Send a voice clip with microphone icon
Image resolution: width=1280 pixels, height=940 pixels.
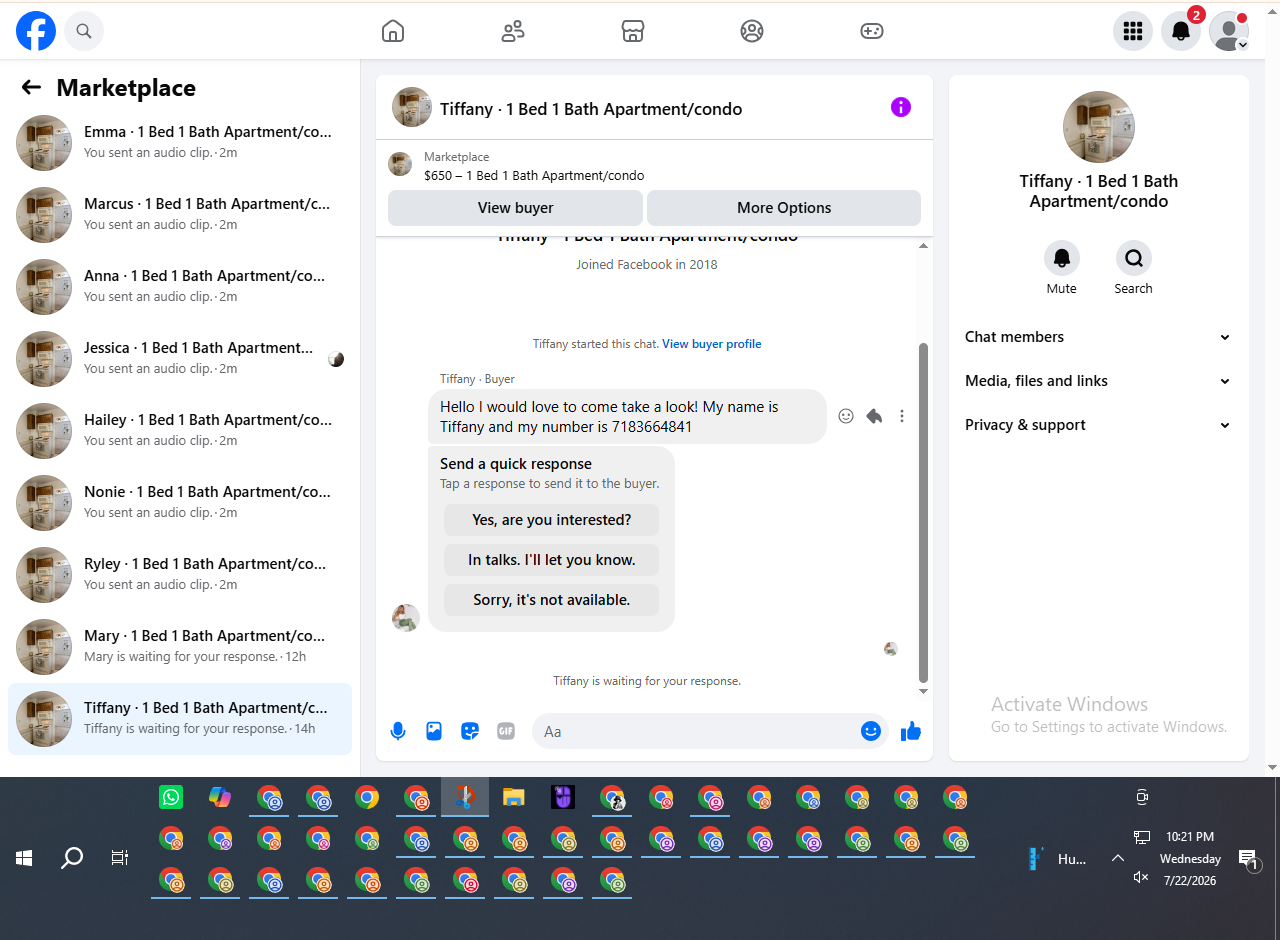[x=398, y=731]
